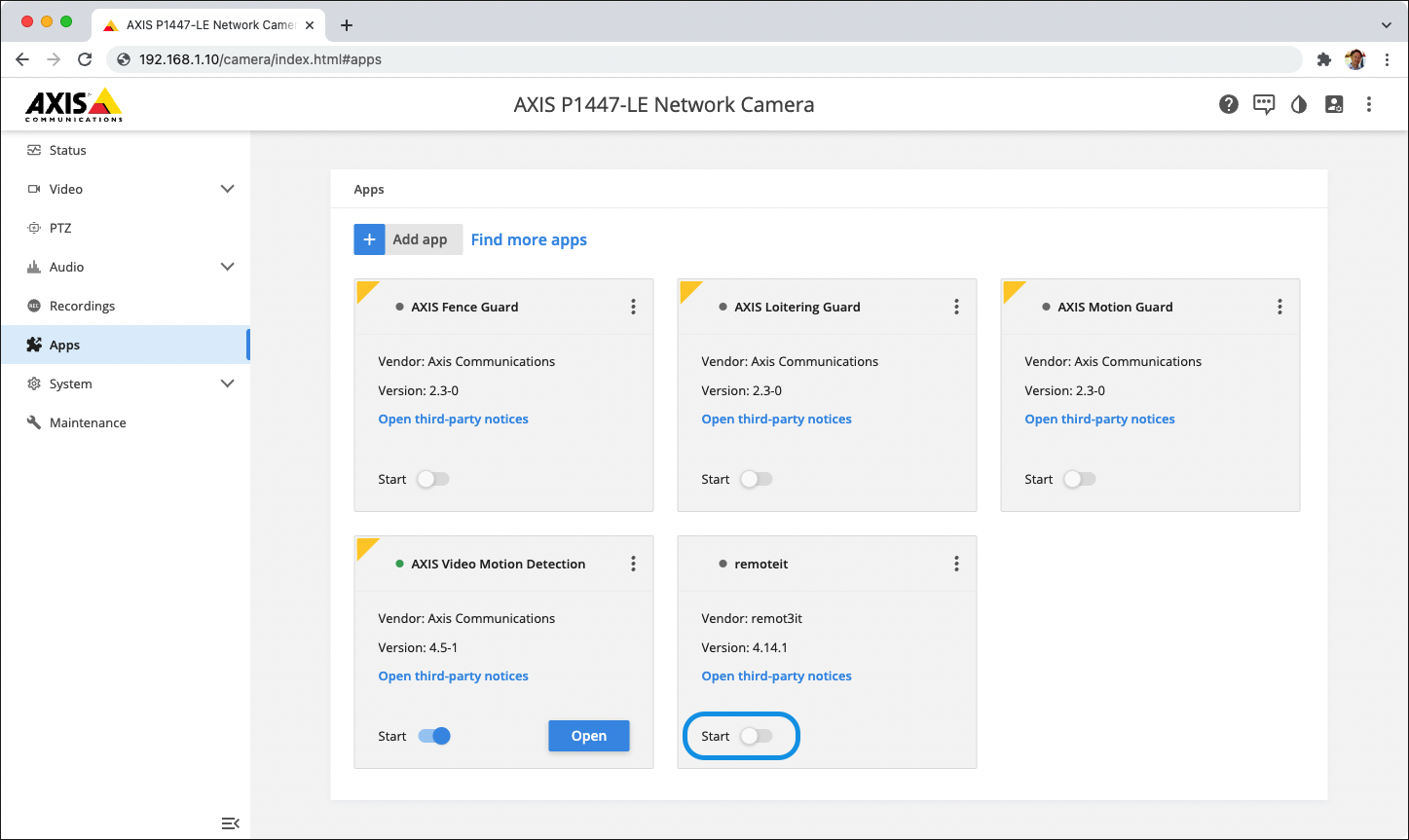Click the 'Version: 4.14.1' text

tap(746, 647)
